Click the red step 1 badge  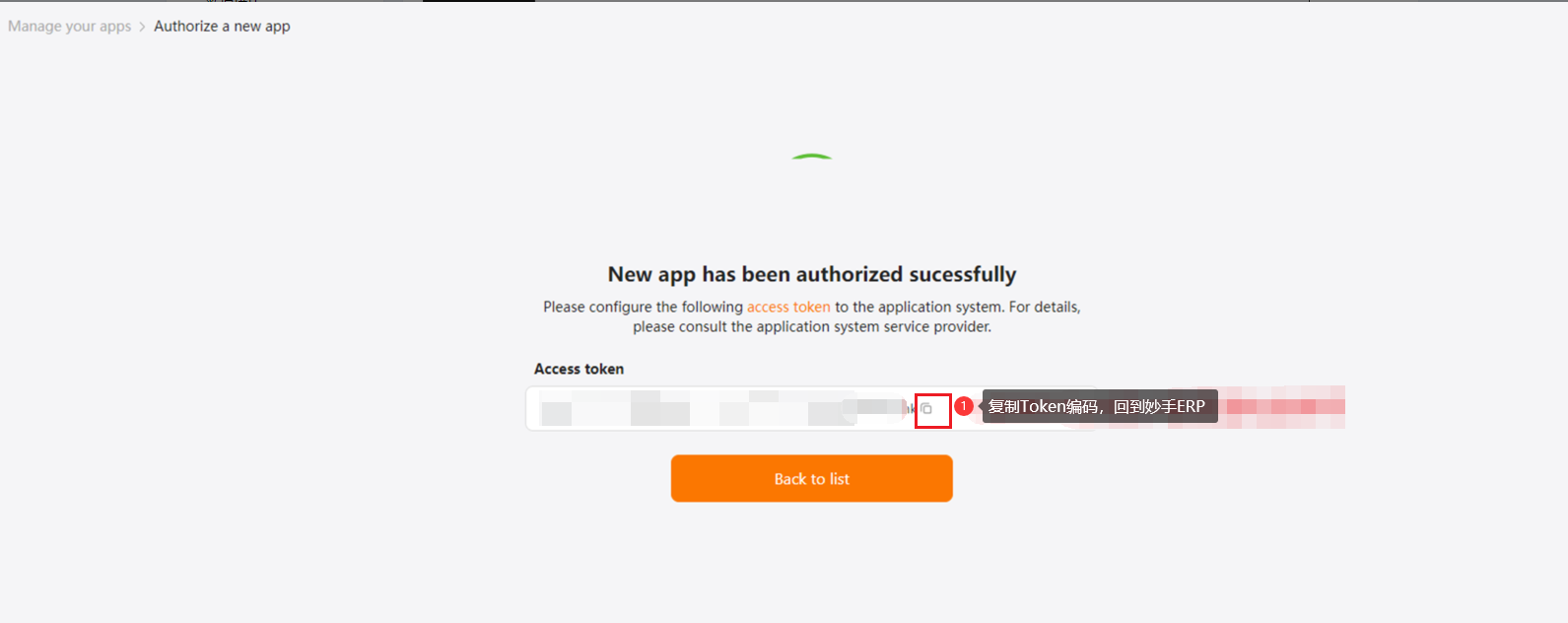tap(964, 405)
